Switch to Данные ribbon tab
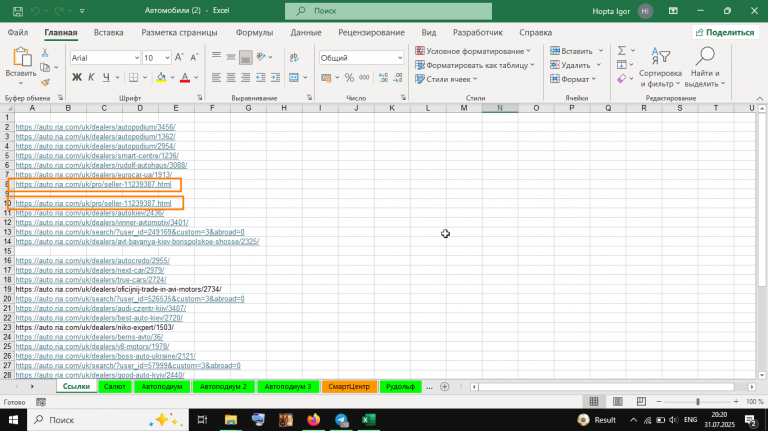 306,32
